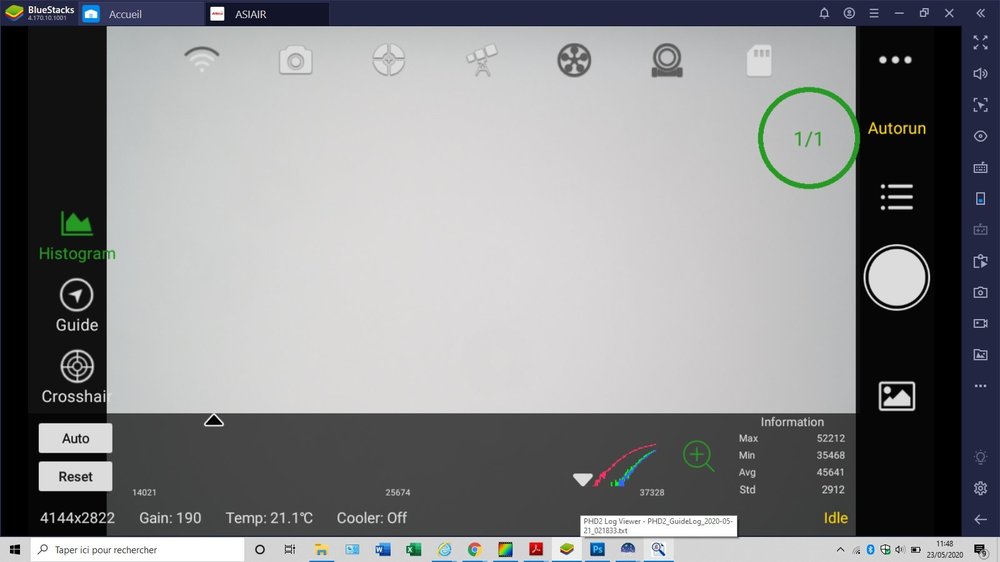Click the histogram curve graph
This screenshot has height=562, width=1000.
coord(624,466)
